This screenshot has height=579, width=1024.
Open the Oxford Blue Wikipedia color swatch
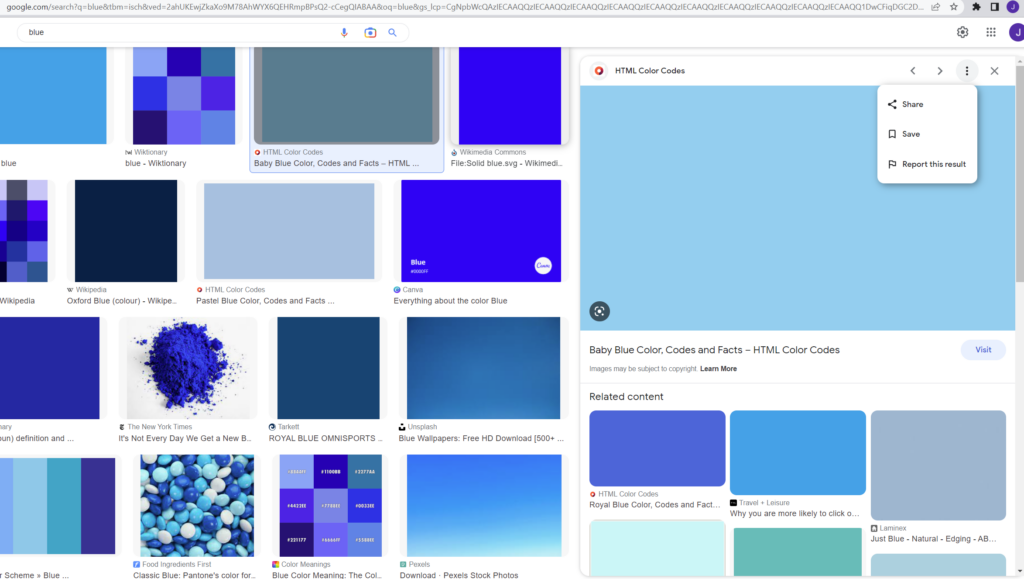pos(125,231)
